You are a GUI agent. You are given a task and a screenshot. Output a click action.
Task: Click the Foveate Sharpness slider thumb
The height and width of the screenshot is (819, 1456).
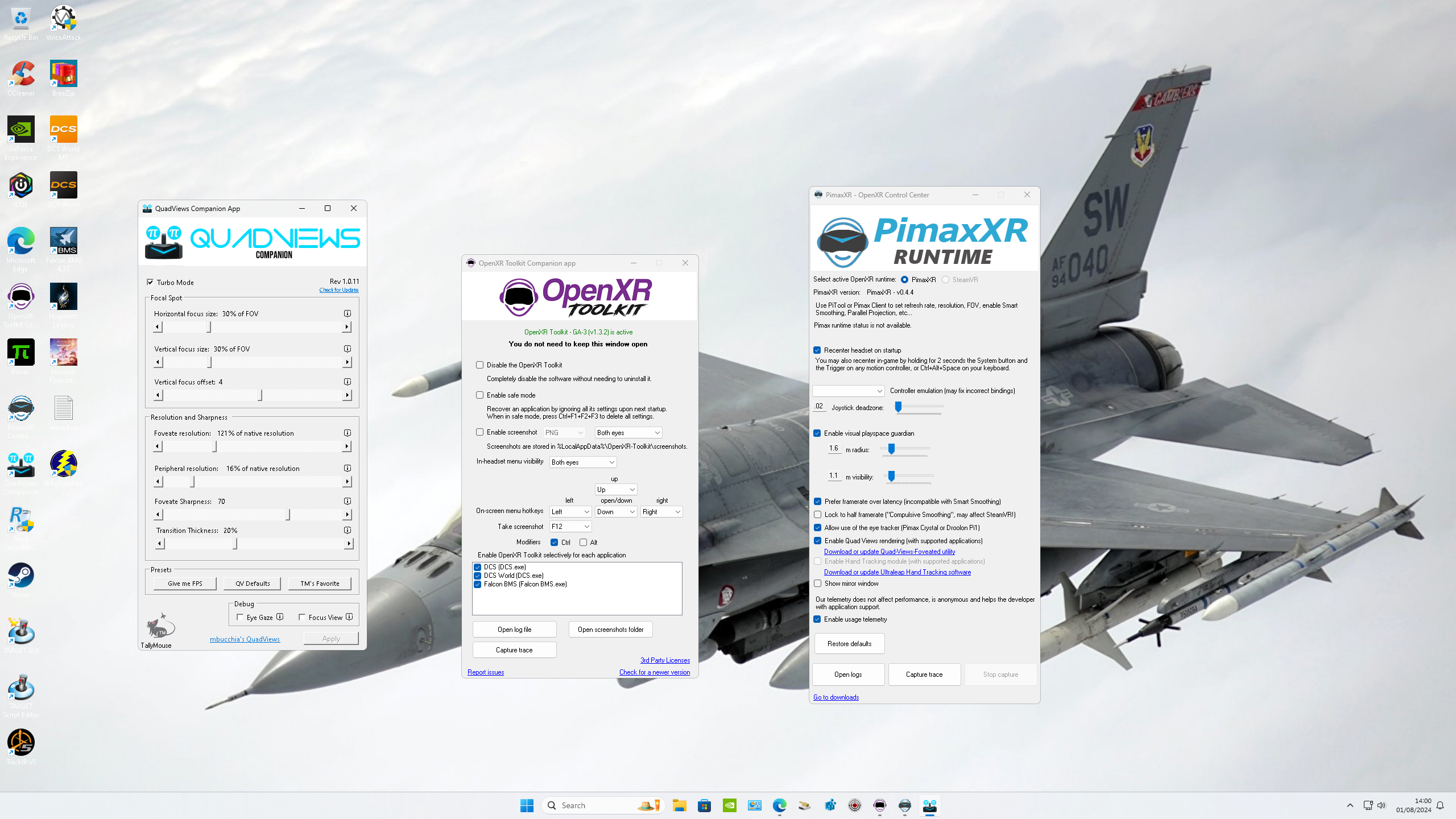tap(288, 515)
